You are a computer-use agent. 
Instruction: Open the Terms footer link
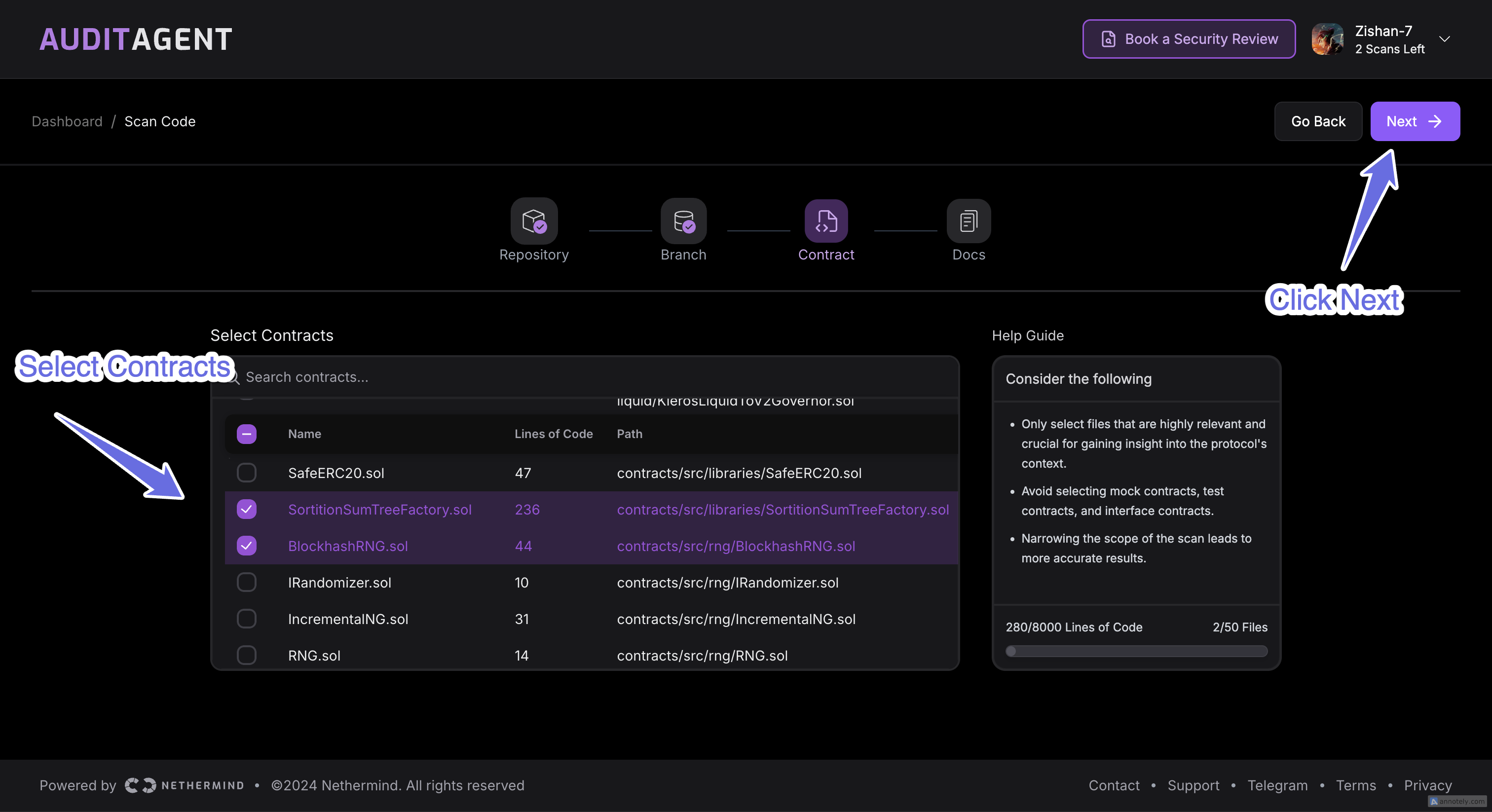[1355, 785]
